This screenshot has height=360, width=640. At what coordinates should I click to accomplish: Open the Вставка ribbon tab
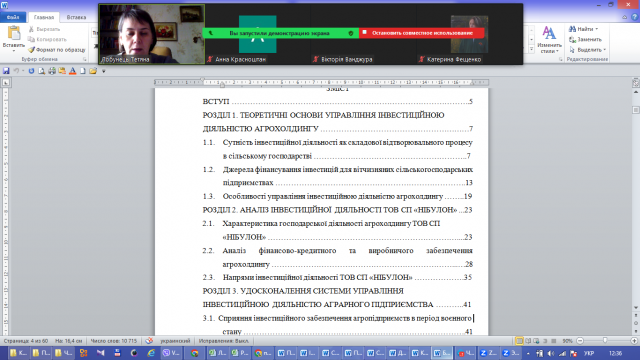(x=76, y=17)
